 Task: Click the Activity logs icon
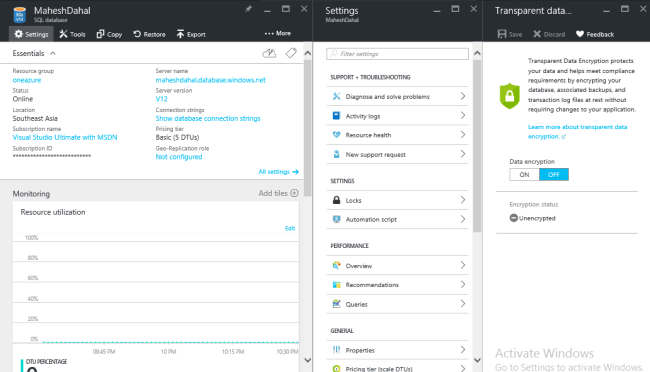[x=337, y=116]
